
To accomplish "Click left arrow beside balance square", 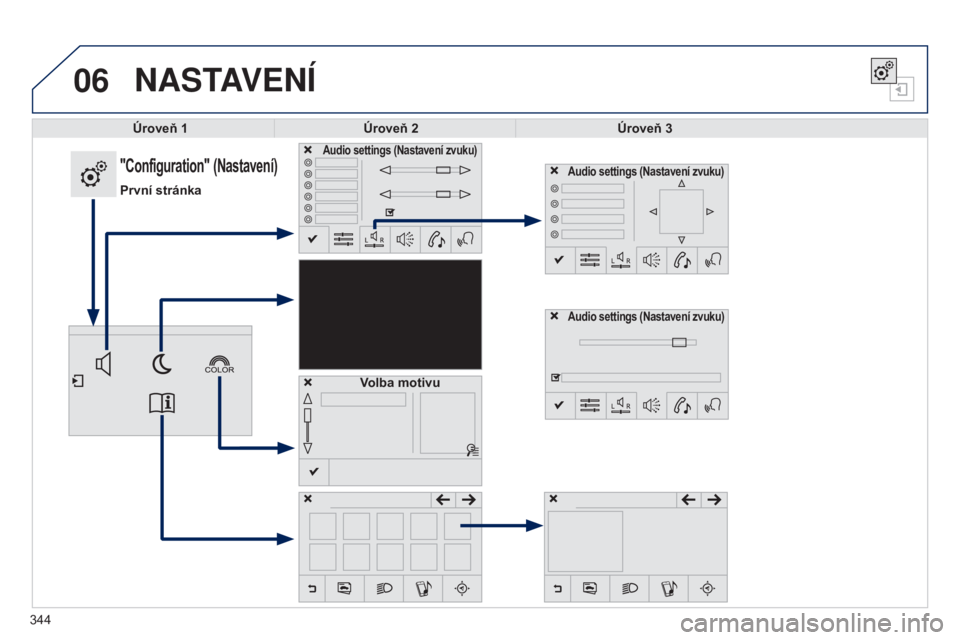I will pyautogui.click(x=653, y=211).
